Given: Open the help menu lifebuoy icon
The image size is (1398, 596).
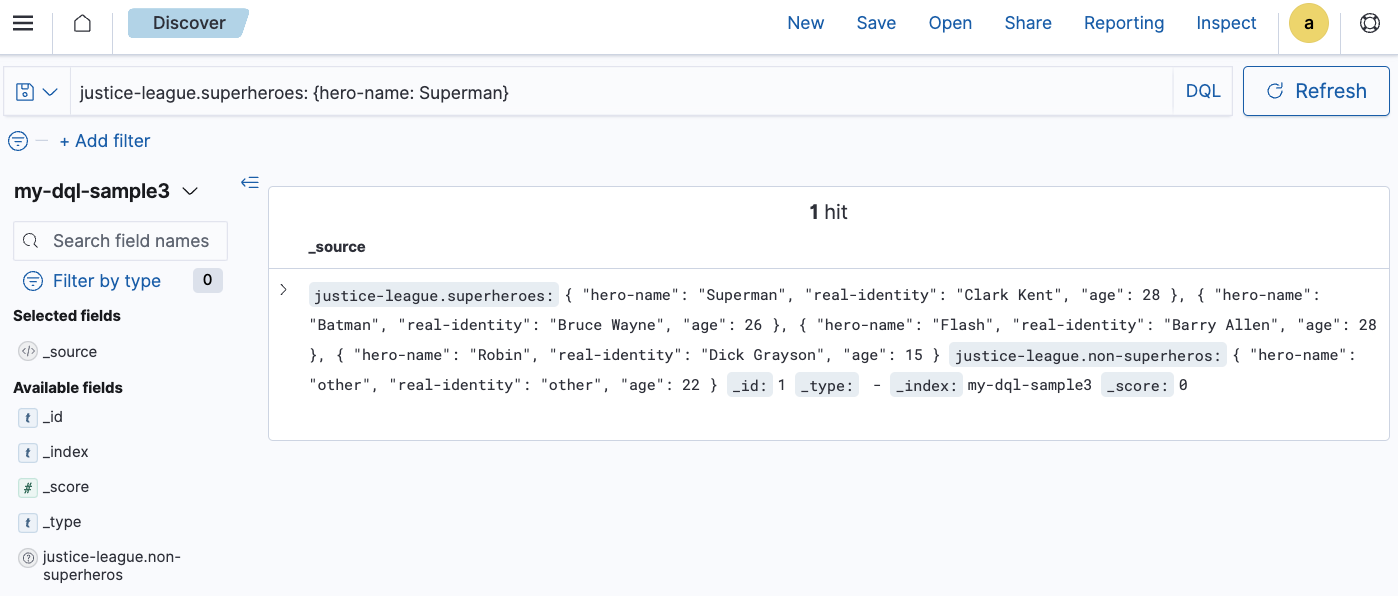Looking at the screenshot, I should (1369, 23).
